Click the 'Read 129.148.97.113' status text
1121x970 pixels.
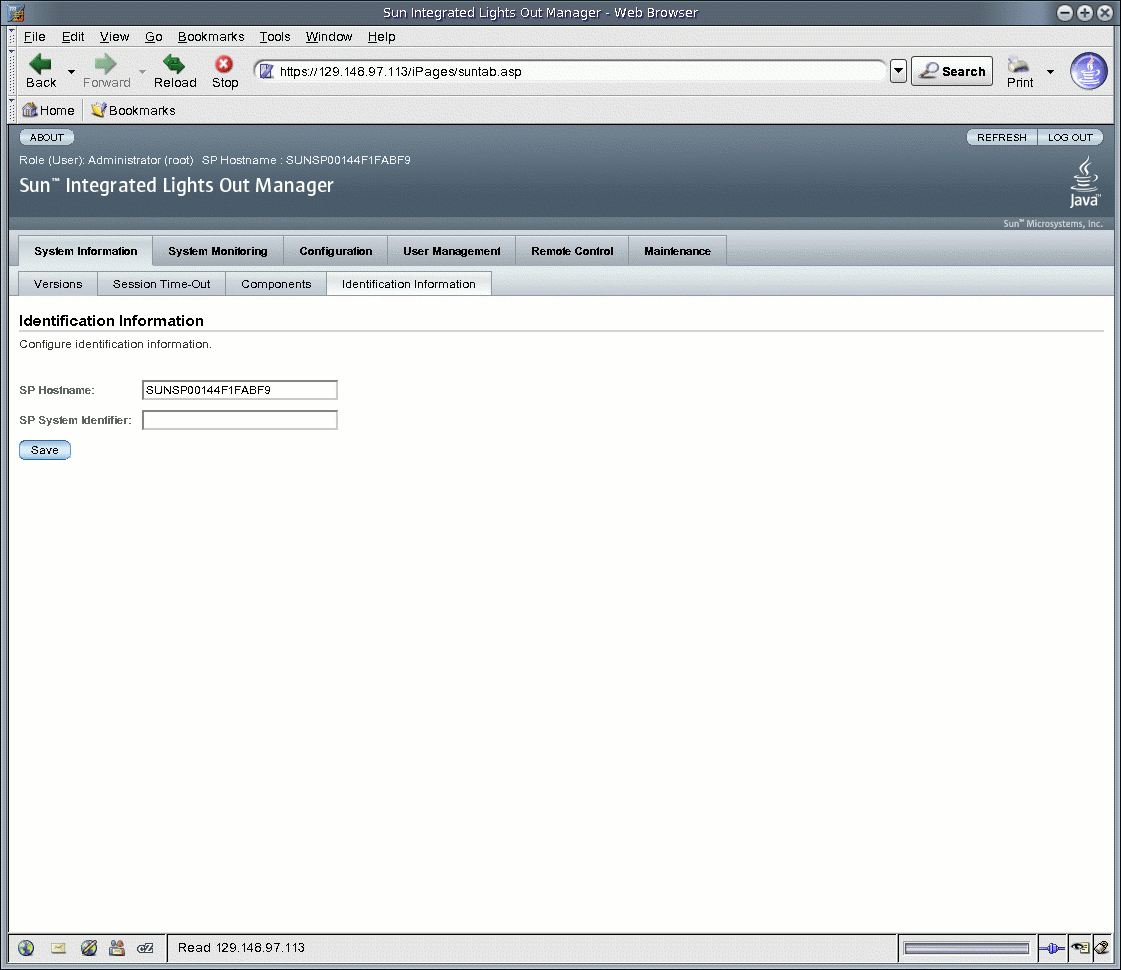(x=241, y=947)
